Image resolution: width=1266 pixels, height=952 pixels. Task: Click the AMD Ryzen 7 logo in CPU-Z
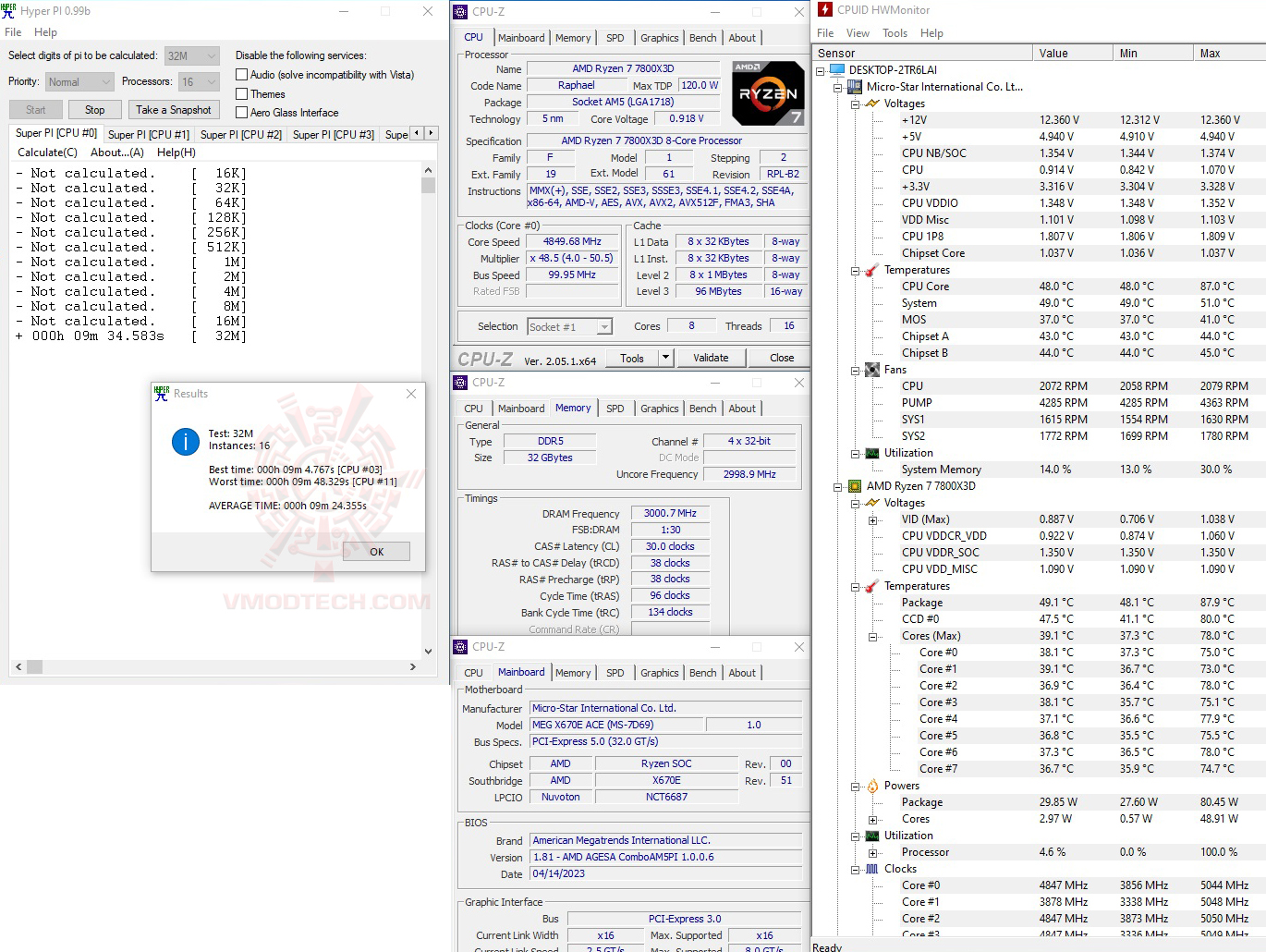click(x=768, y=93)
